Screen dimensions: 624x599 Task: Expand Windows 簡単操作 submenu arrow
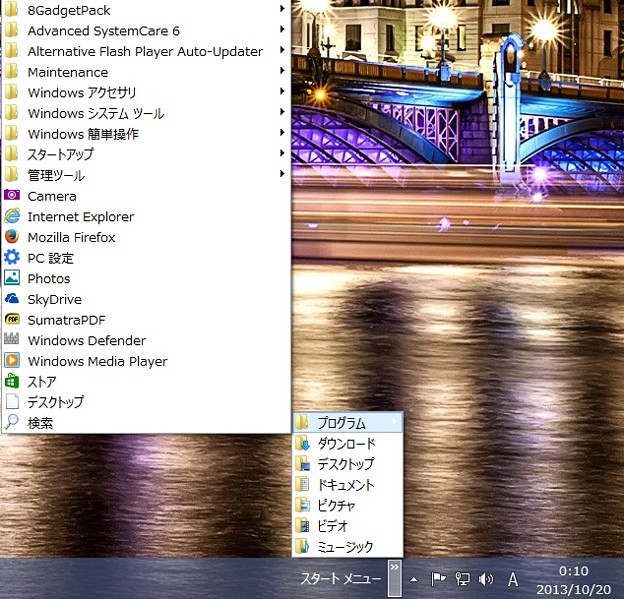[x=282, y=133]
